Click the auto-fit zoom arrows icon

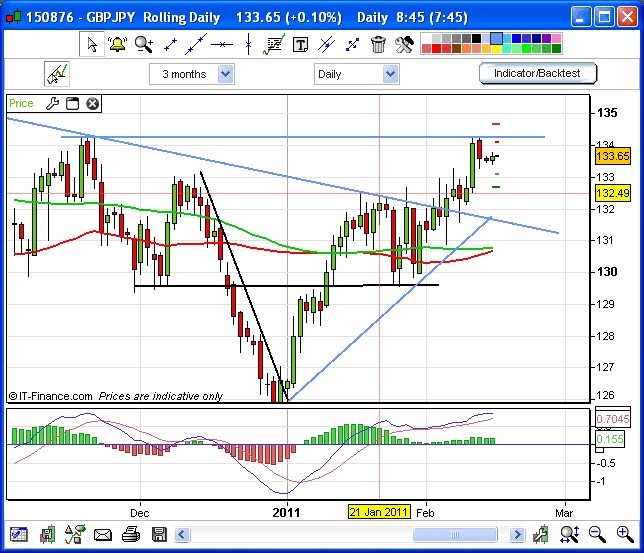(570, 534)
